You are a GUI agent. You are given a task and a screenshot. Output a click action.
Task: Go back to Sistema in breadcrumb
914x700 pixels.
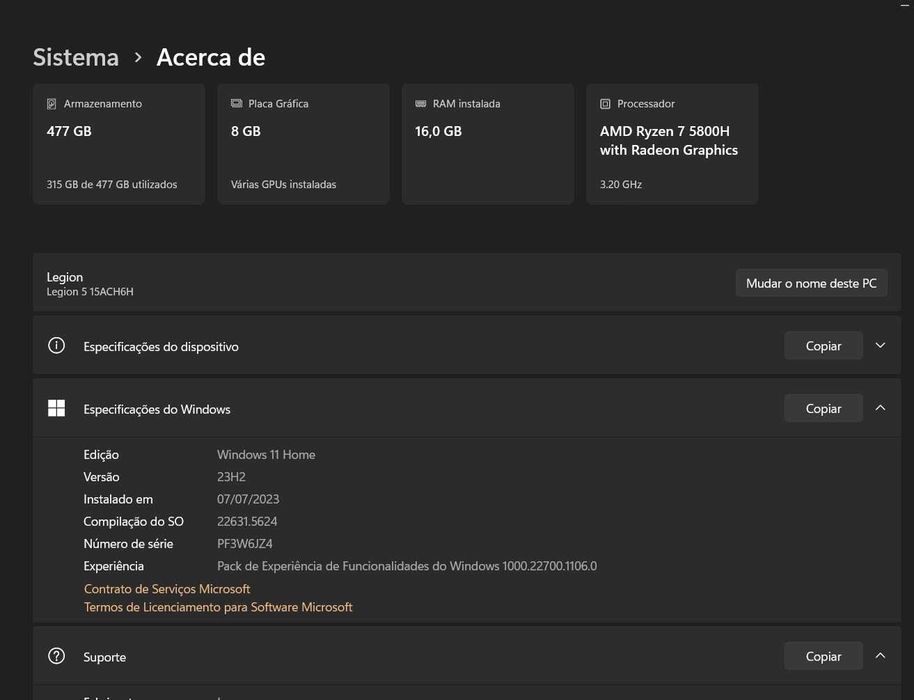tap(76, 57)
